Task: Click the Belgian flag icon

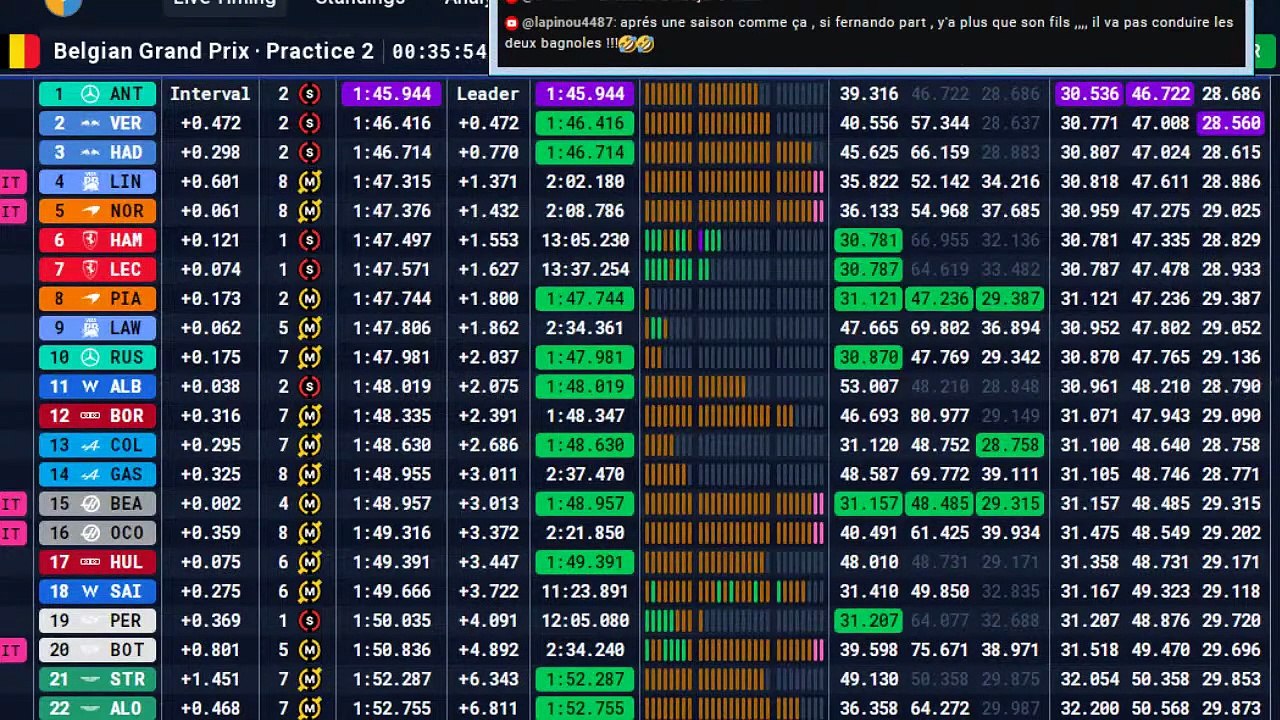Action: [x=24, y=51]
